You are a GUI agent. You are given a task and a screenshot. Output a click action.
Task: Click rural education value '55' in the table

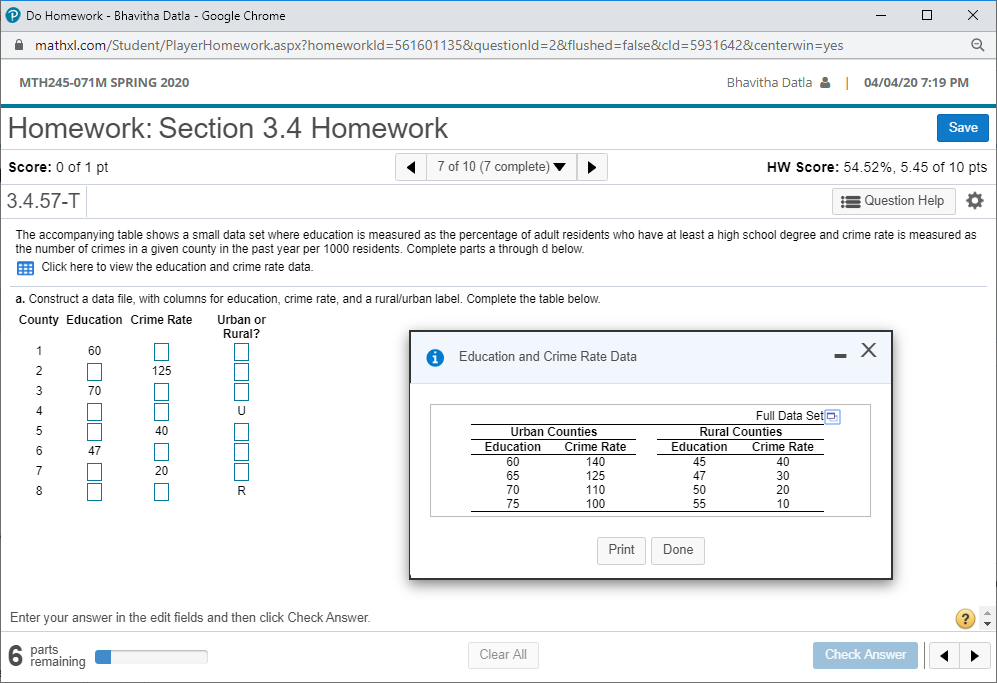coord(699,504)
